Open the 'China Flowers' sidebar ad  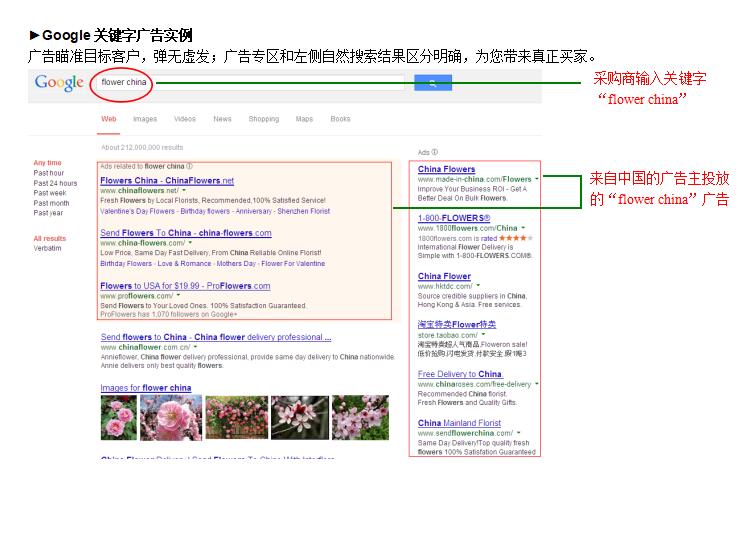(446, 169)
